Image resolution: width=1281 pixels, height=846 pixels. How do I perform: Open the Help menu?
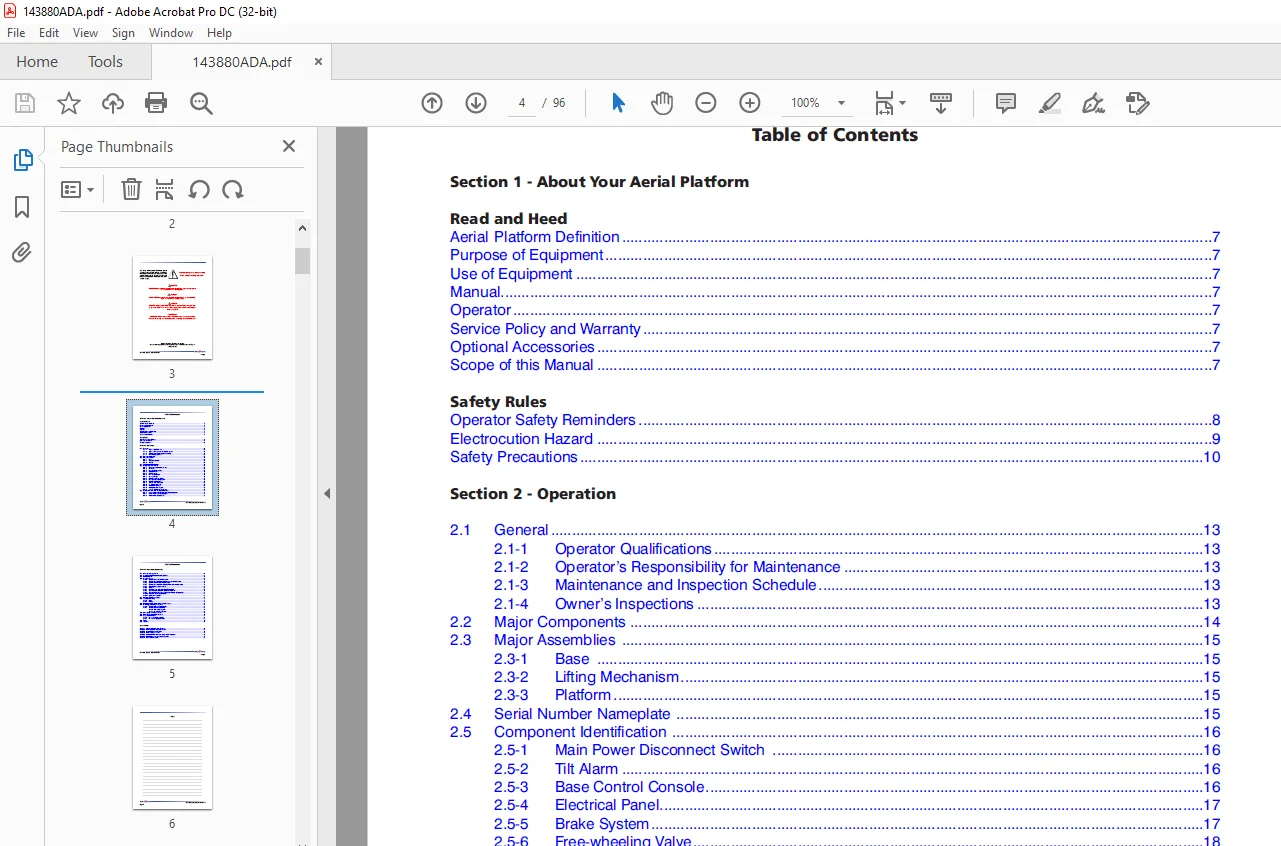(219, 33)
